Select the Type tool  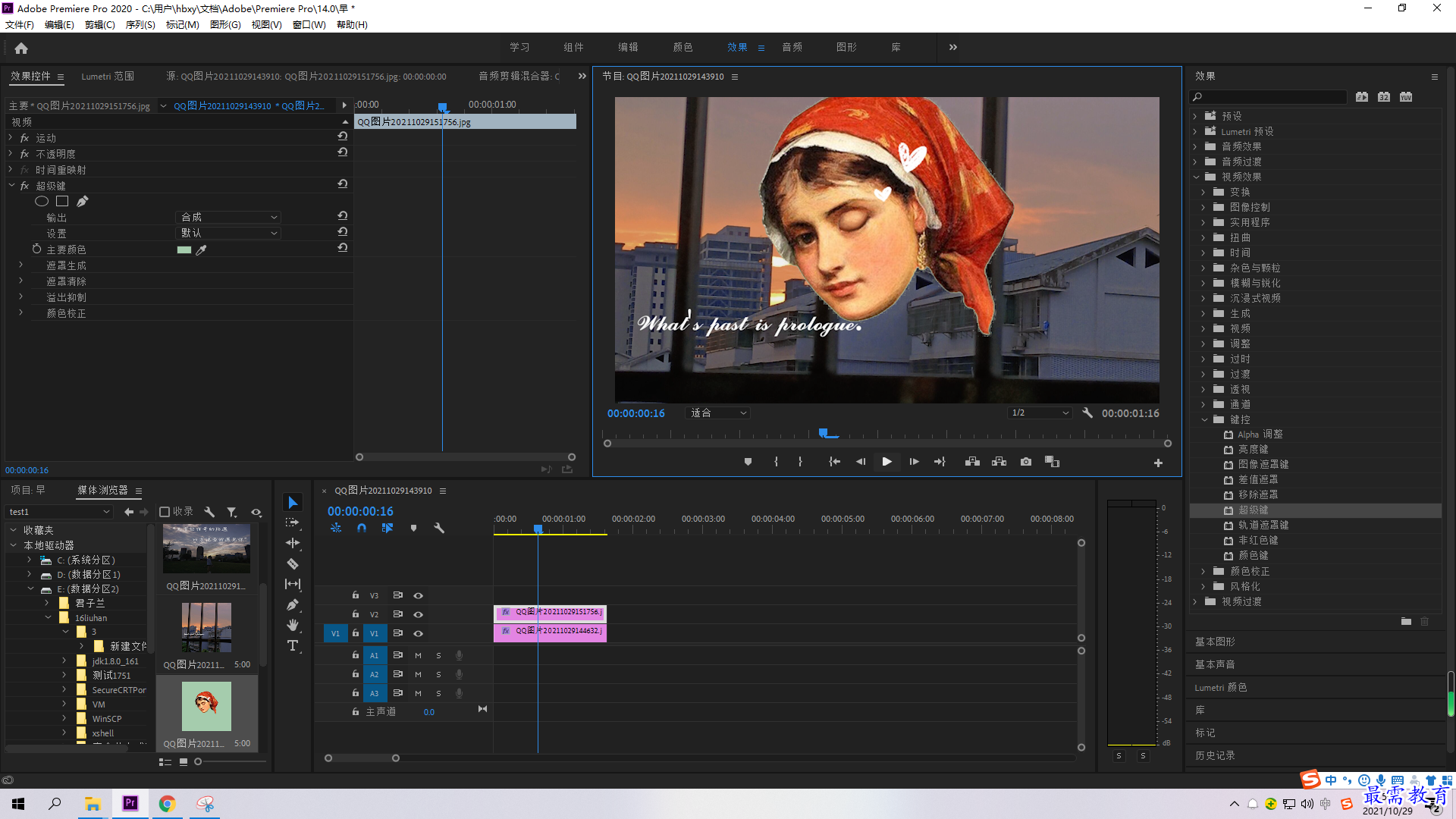pyautogui.click(x=293, y=645)
